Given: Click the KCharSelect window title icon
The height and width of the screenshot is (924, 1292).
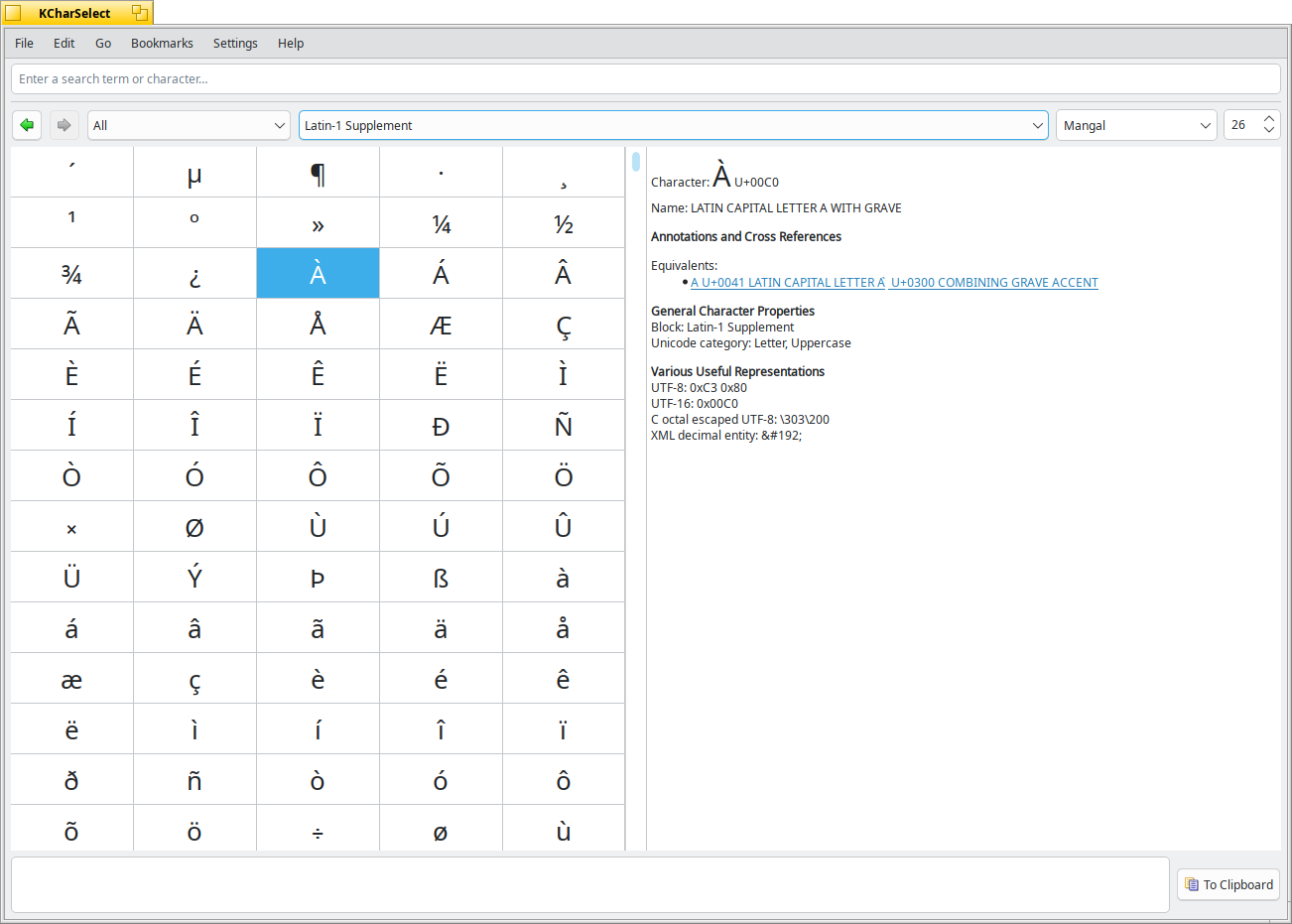Looking at the screenshot, I should click(x=13, y=13).
